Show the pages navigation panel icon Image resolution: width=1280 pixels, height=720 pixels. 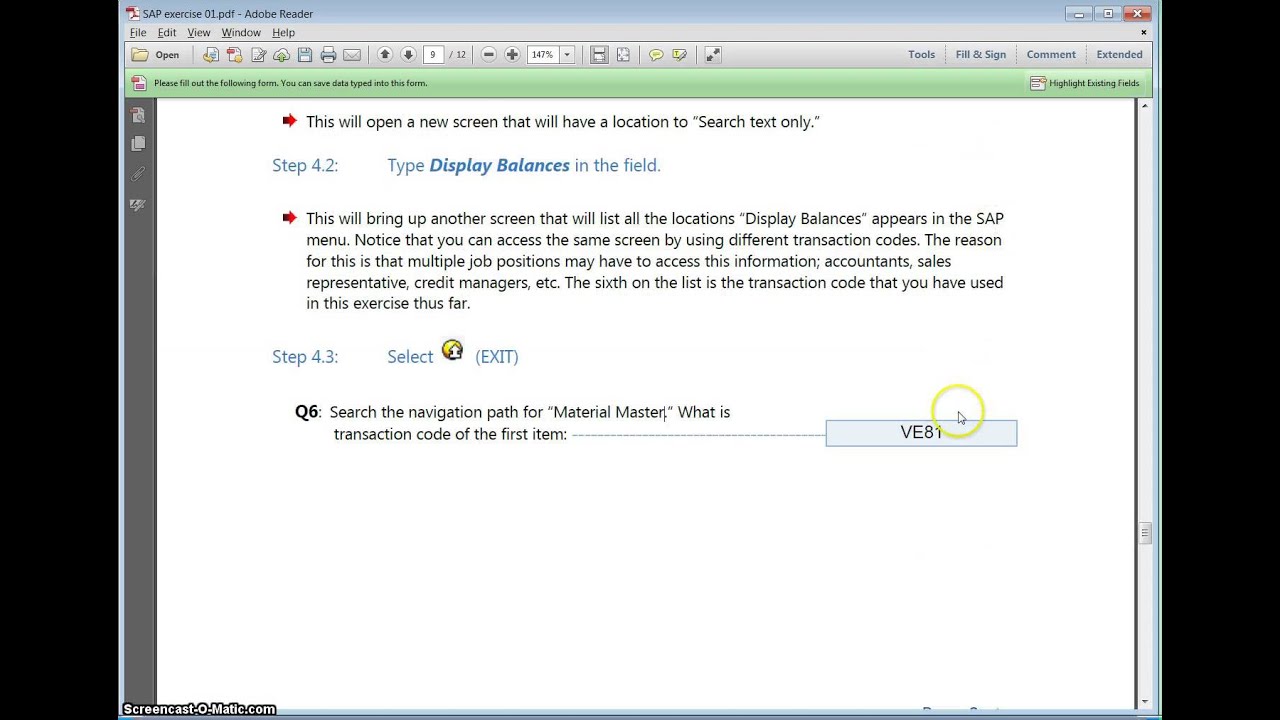coord(138,144)
